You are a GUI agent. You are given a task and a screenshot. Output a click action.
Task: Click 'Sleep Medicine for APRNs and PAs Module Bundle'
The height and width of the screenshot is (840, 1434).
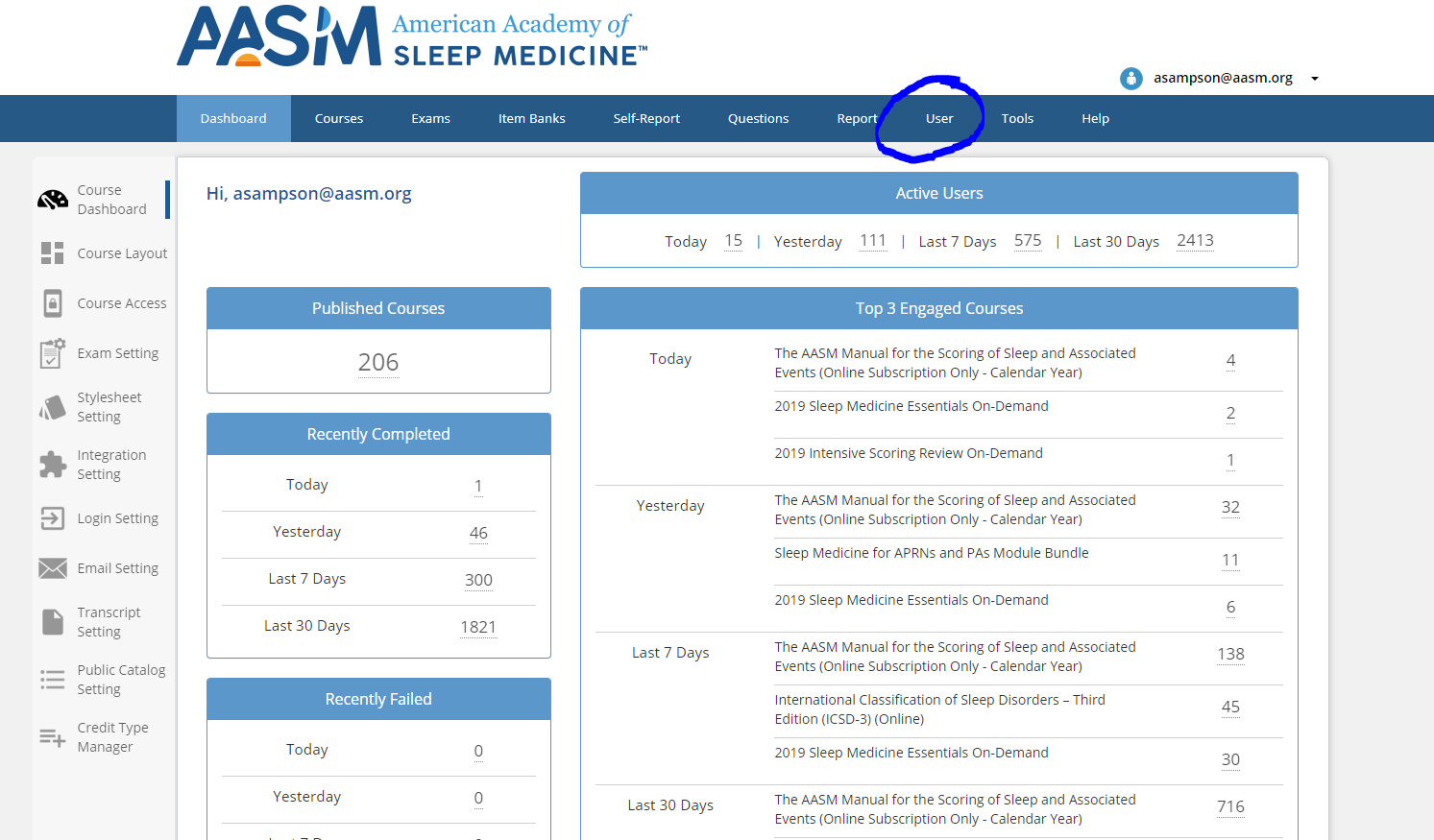[932, 553]
